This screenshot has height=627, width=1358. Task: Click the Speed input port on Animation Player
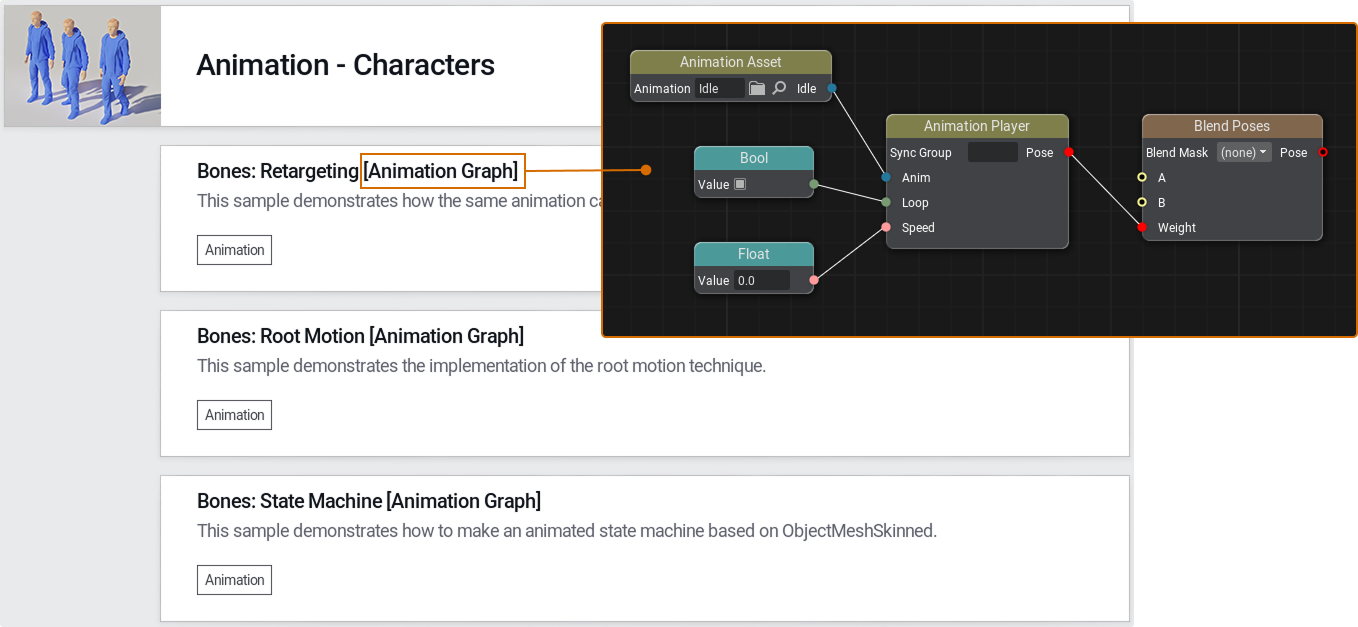[886, 227]
